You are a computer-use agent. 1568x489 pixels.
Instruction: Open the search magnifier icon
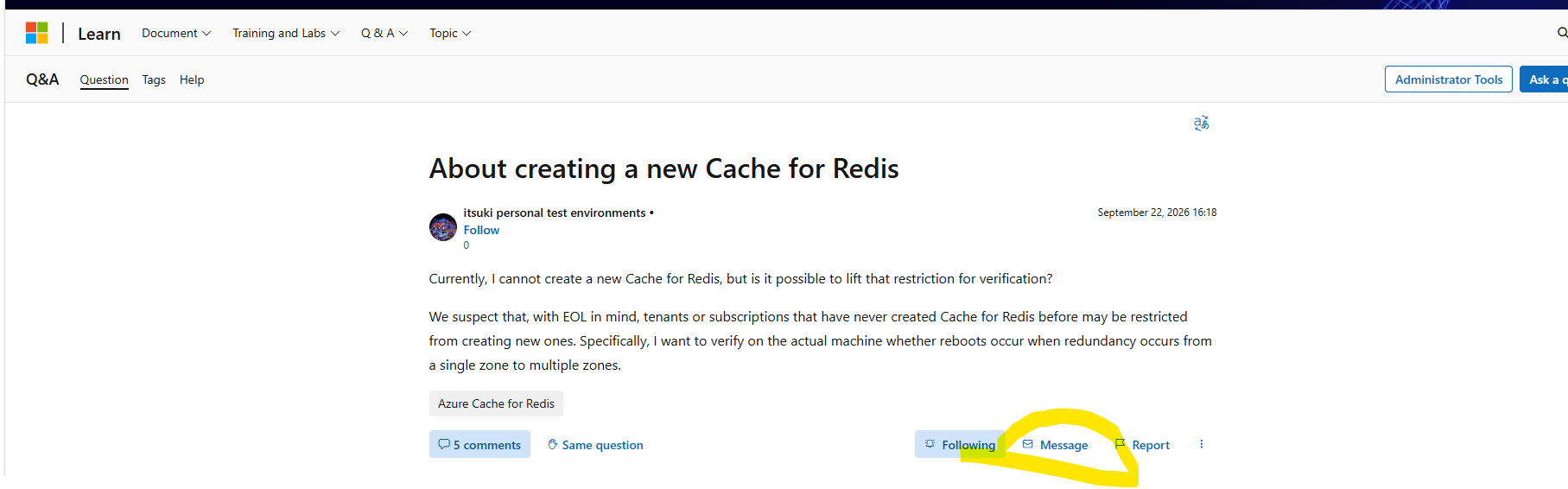pos(1562,33)
